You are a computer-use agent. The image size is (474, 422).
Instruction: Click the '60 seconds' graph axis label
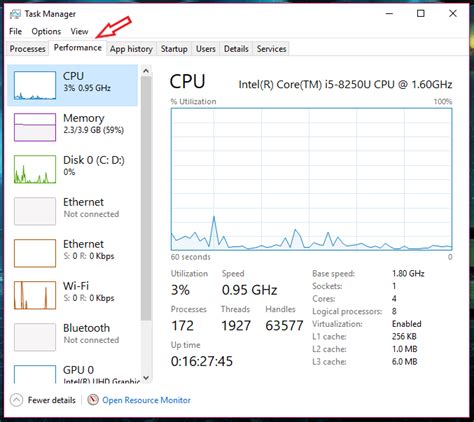click(x=191, y=257)
